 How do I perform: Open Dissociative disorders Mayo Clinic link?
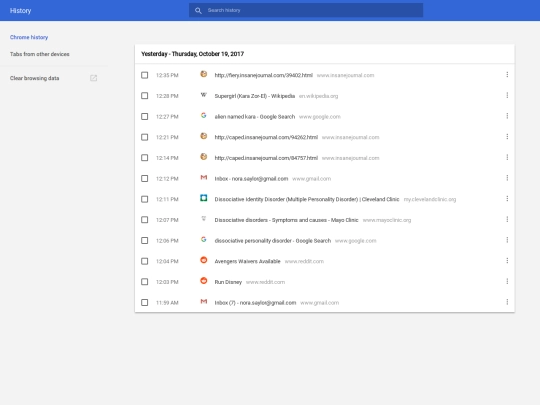(286, 220)
